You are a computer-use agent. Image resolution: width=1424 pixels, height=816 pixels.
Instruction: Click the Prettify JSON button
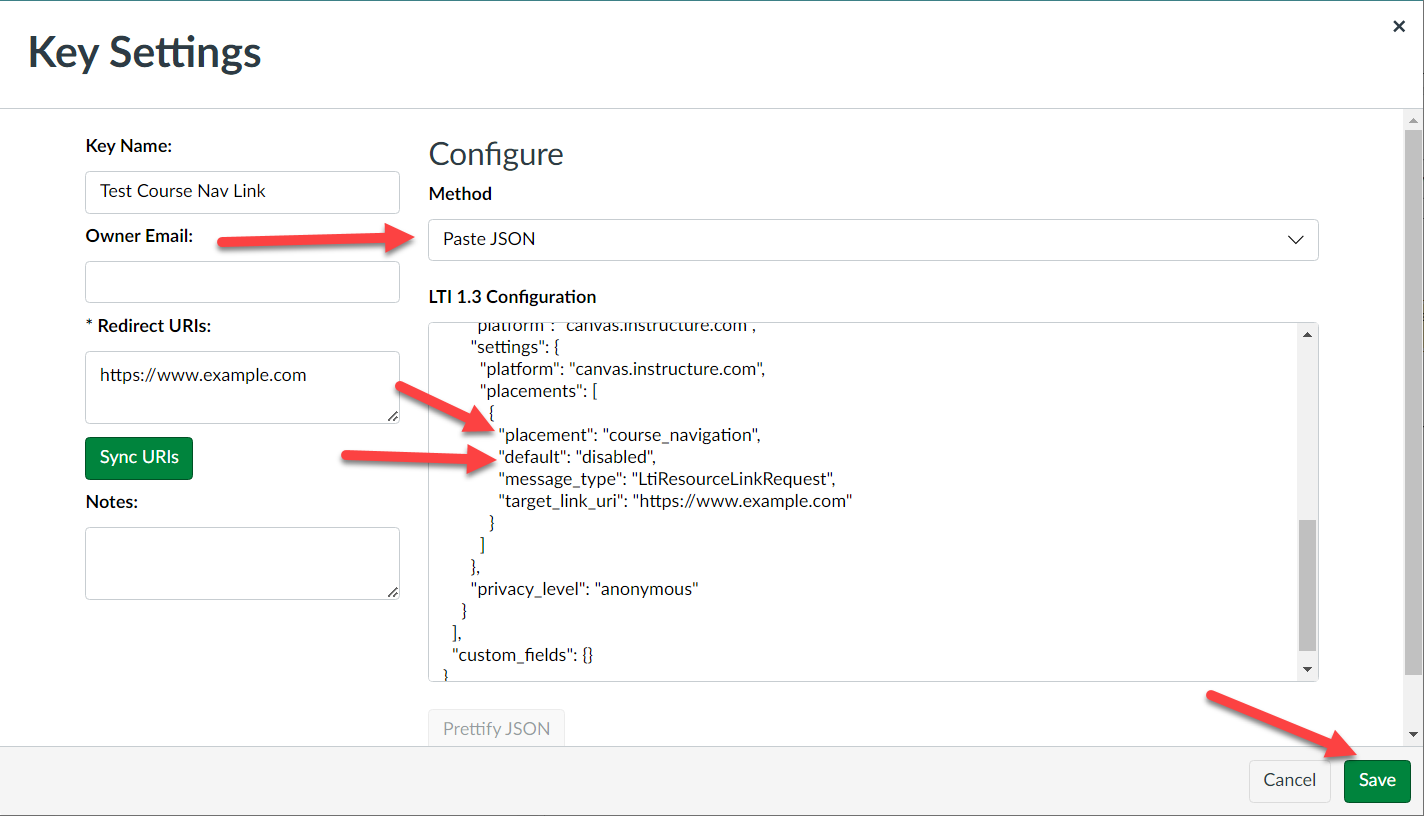[496, 728]
